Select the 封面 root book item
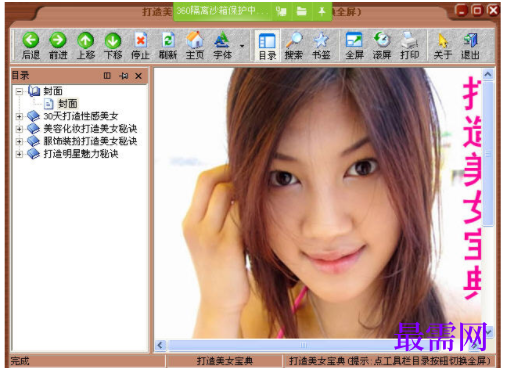The height and width of the screenshot is (368, 506). [53, 91]
